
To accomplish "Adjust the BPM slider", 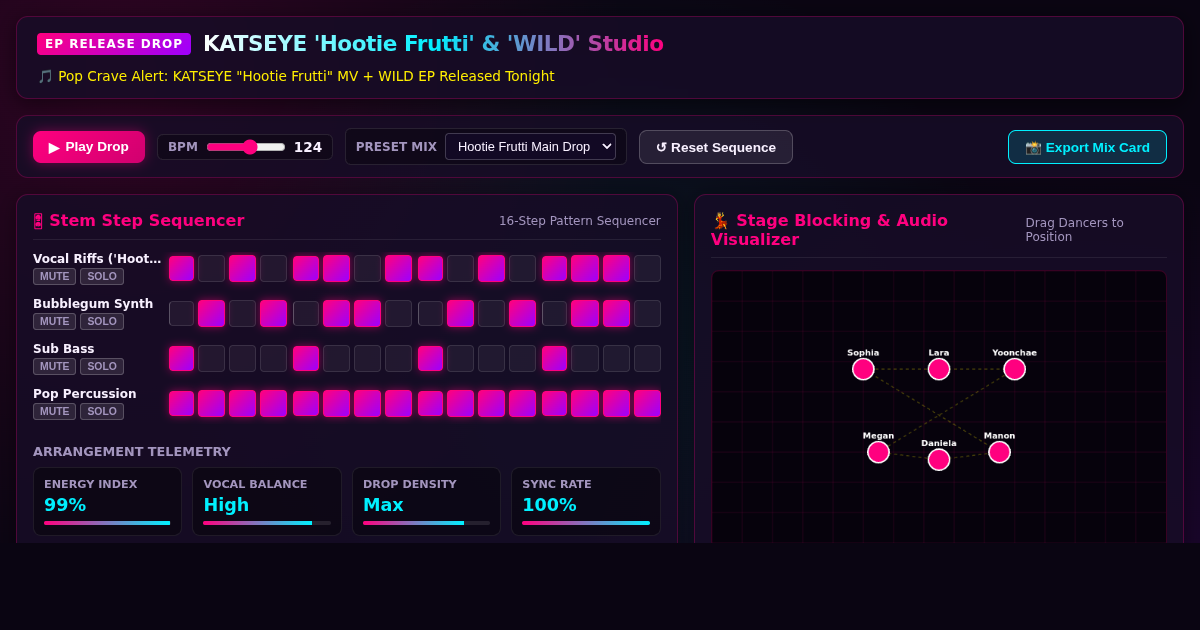I will pyautogui.click(x=246, y=147).
